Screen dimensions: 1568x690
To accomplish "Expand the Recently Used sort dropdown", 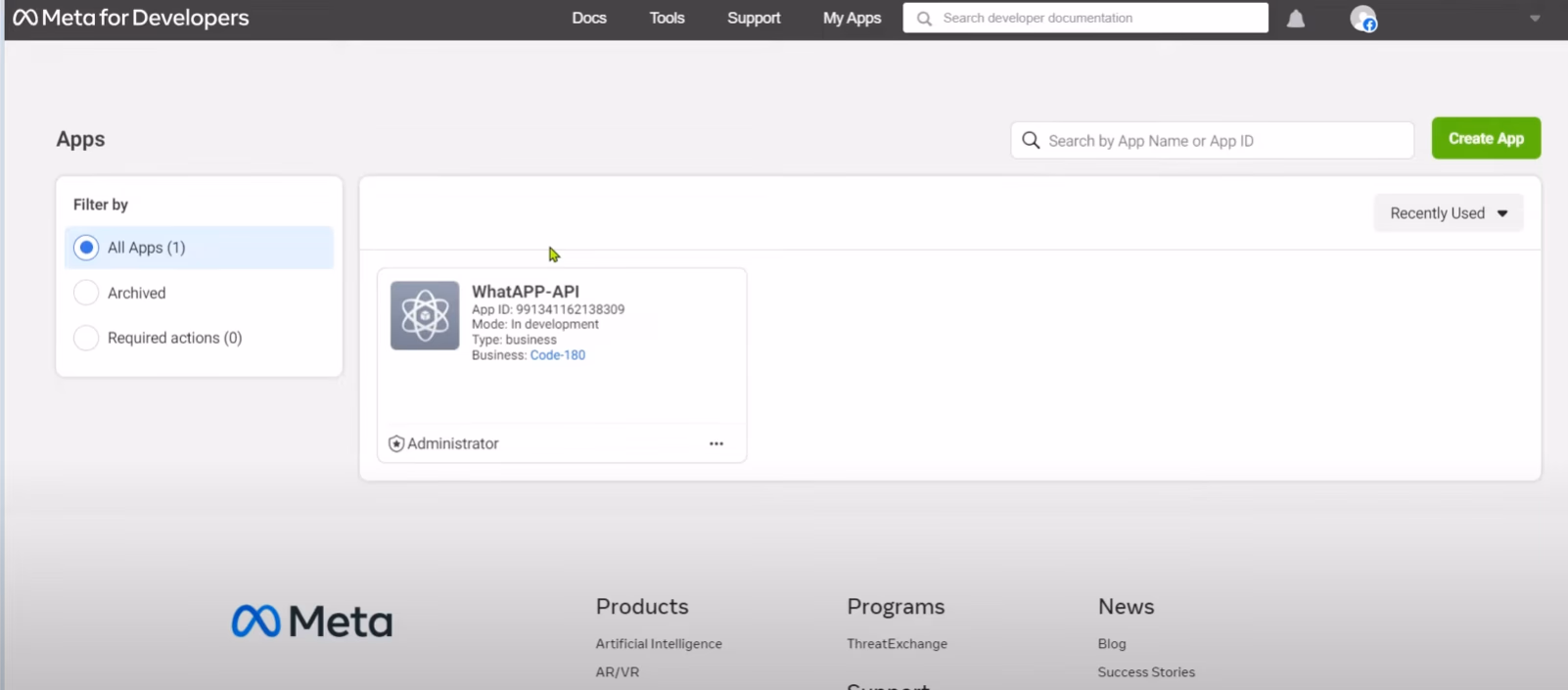I will tap(1448, 213).
